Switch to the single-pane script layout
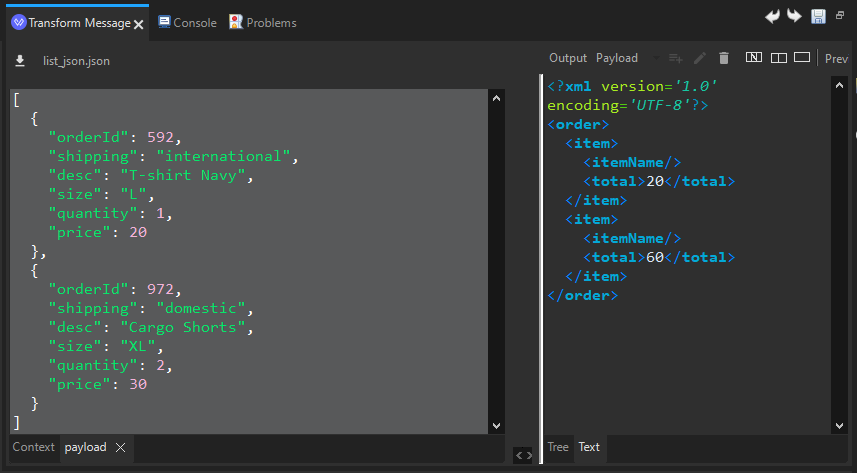857x473 pixels. point(802,57)
